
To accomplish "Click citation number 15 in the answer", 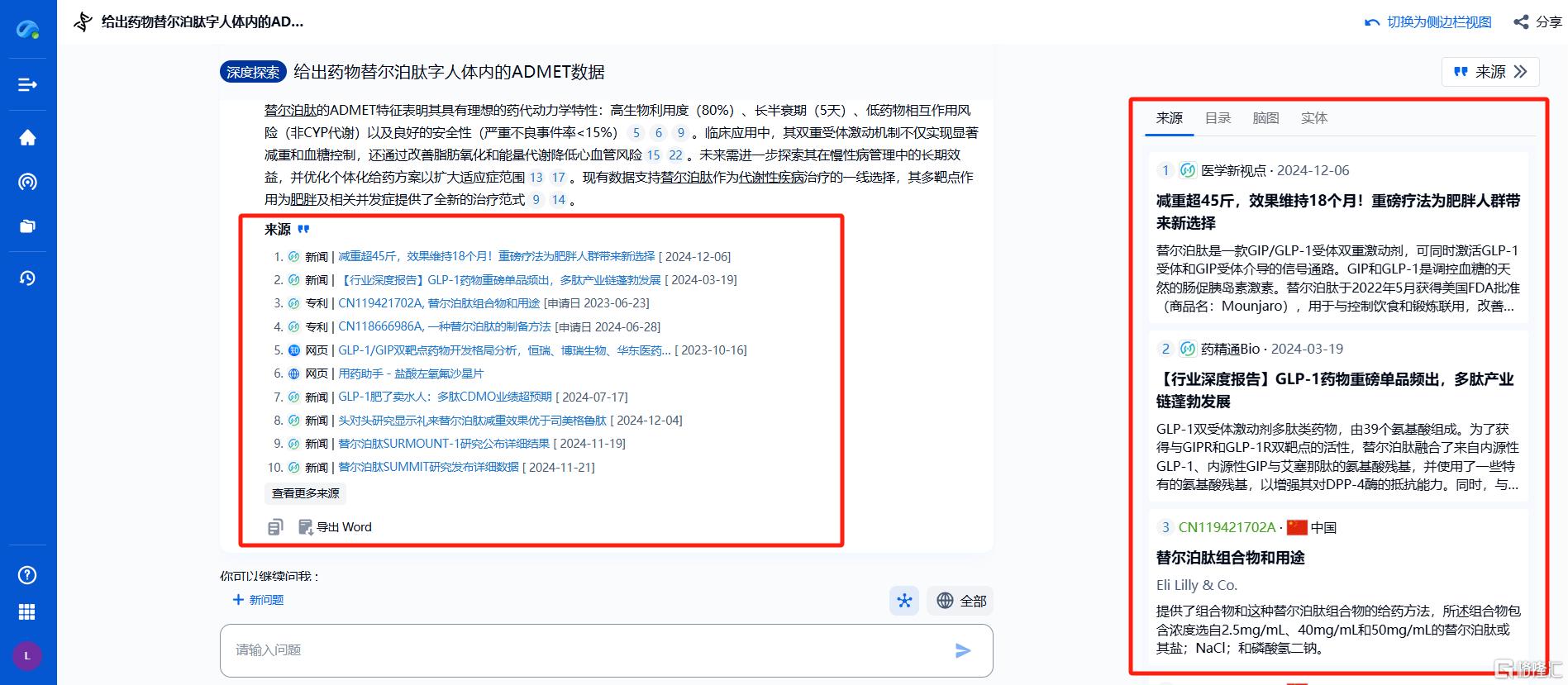I will click(x=653, y=155).
